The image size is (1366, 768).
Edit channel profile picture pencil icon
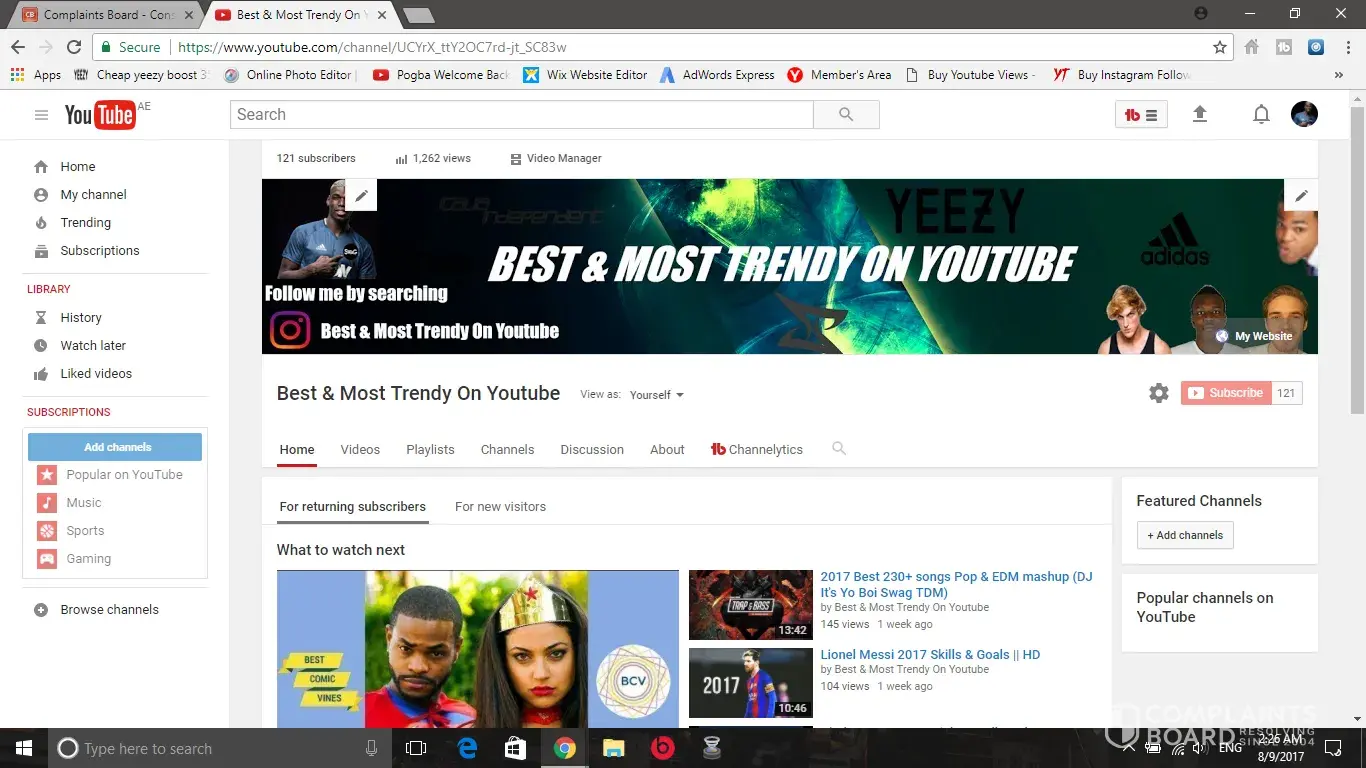tap(361, 196)
